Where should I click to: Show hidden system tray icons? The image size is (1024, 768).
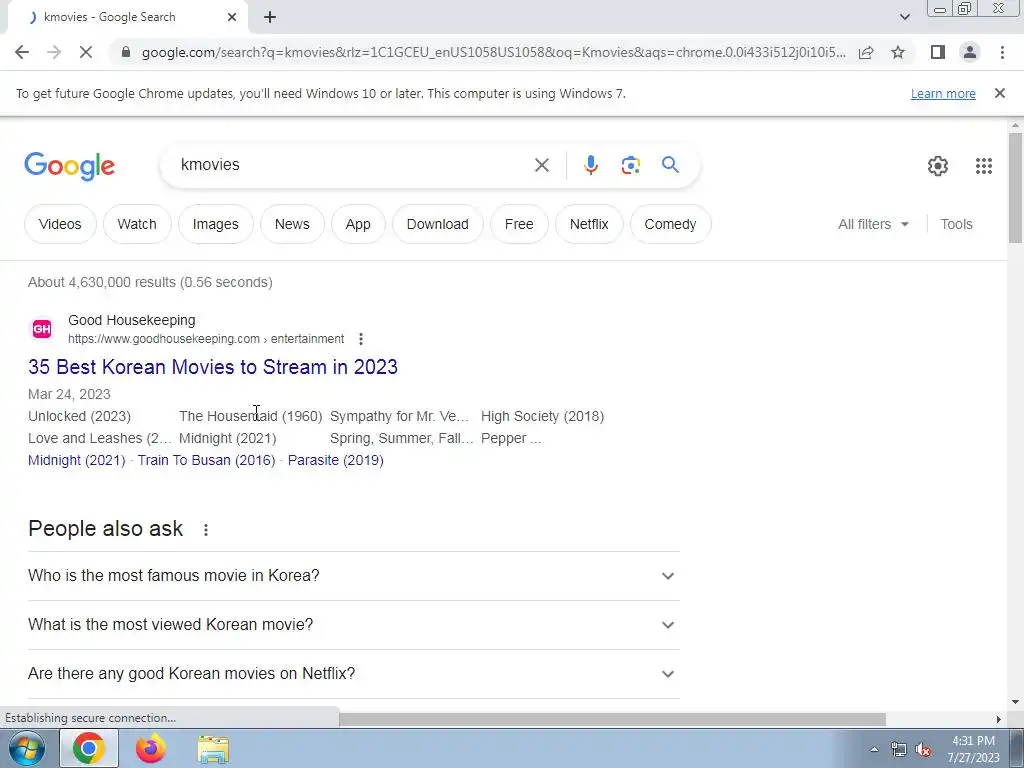[x=874, y=749]
